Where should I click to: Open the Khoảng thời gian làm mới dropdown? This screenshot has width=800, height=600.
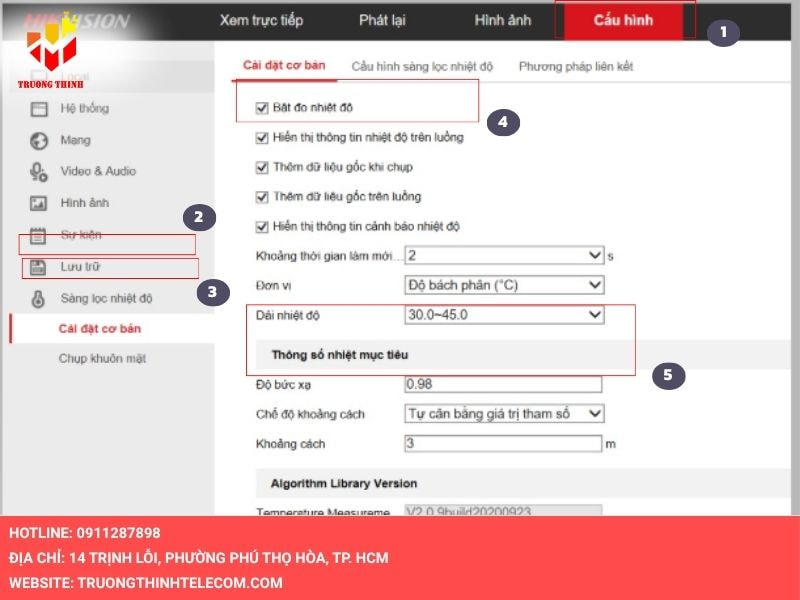click(504, 255)
